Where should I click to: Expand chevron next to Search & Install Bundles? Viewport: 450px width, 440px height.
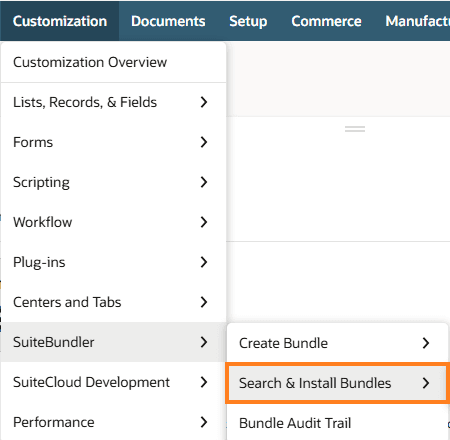click(x=426, y=383)
